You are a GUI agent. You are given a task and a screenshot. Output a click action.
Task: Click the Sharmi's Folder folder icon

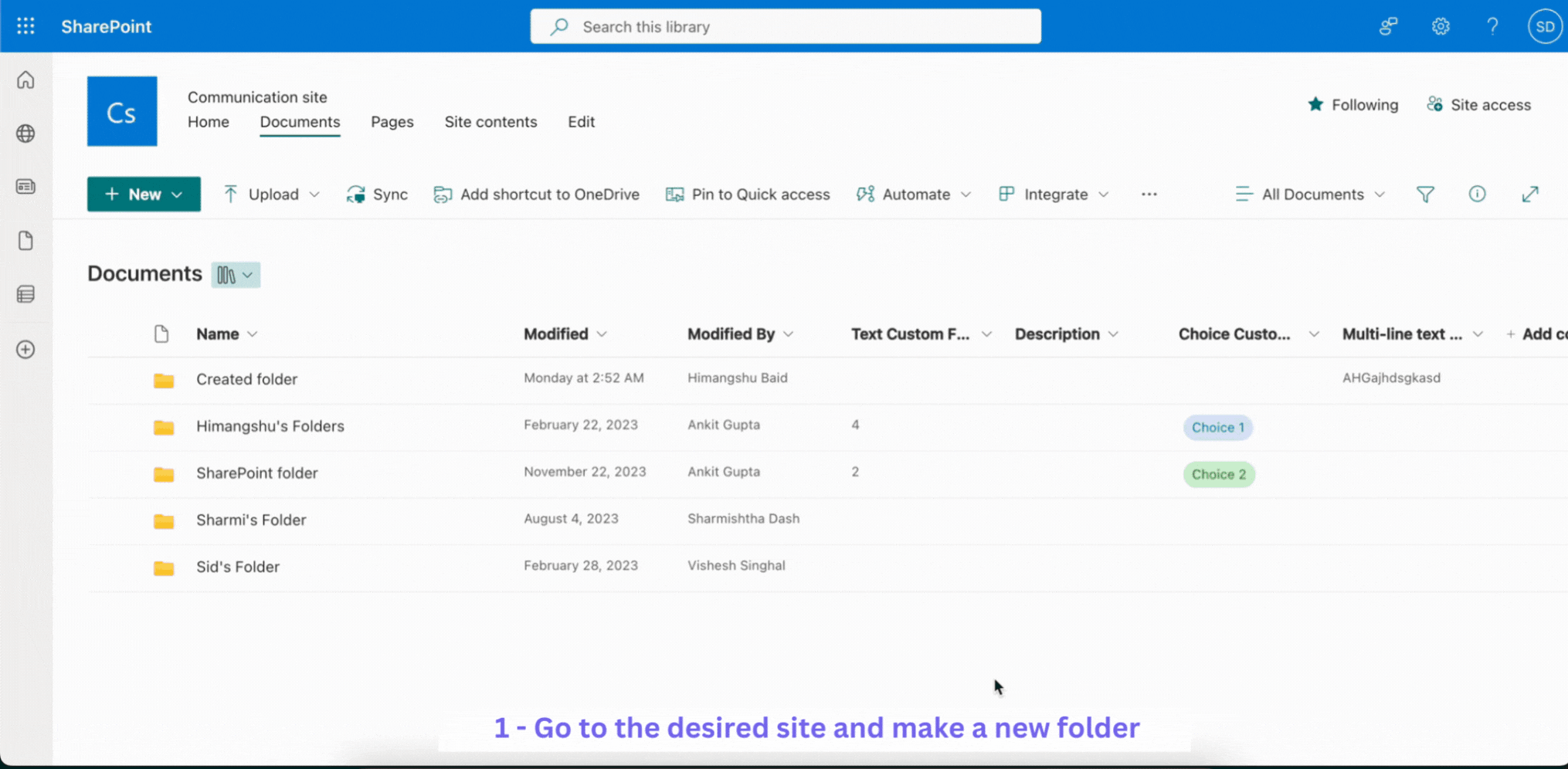click(x=164, y=521)
